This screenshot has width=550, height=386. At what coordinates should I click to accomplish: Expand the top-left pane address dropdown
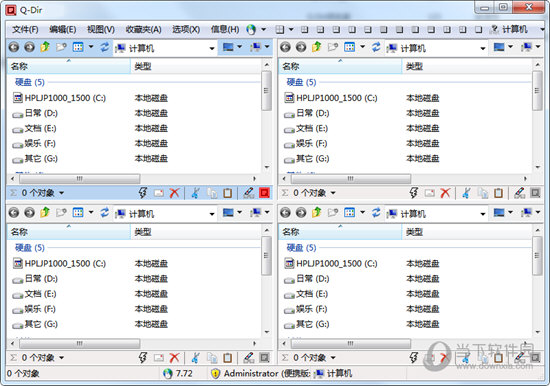point(212,48)
